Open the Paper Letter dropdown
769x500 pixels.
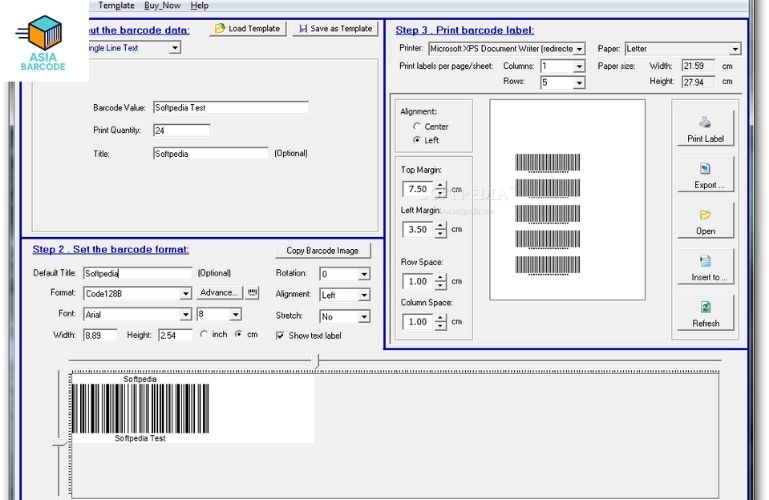tap(735, 49)
